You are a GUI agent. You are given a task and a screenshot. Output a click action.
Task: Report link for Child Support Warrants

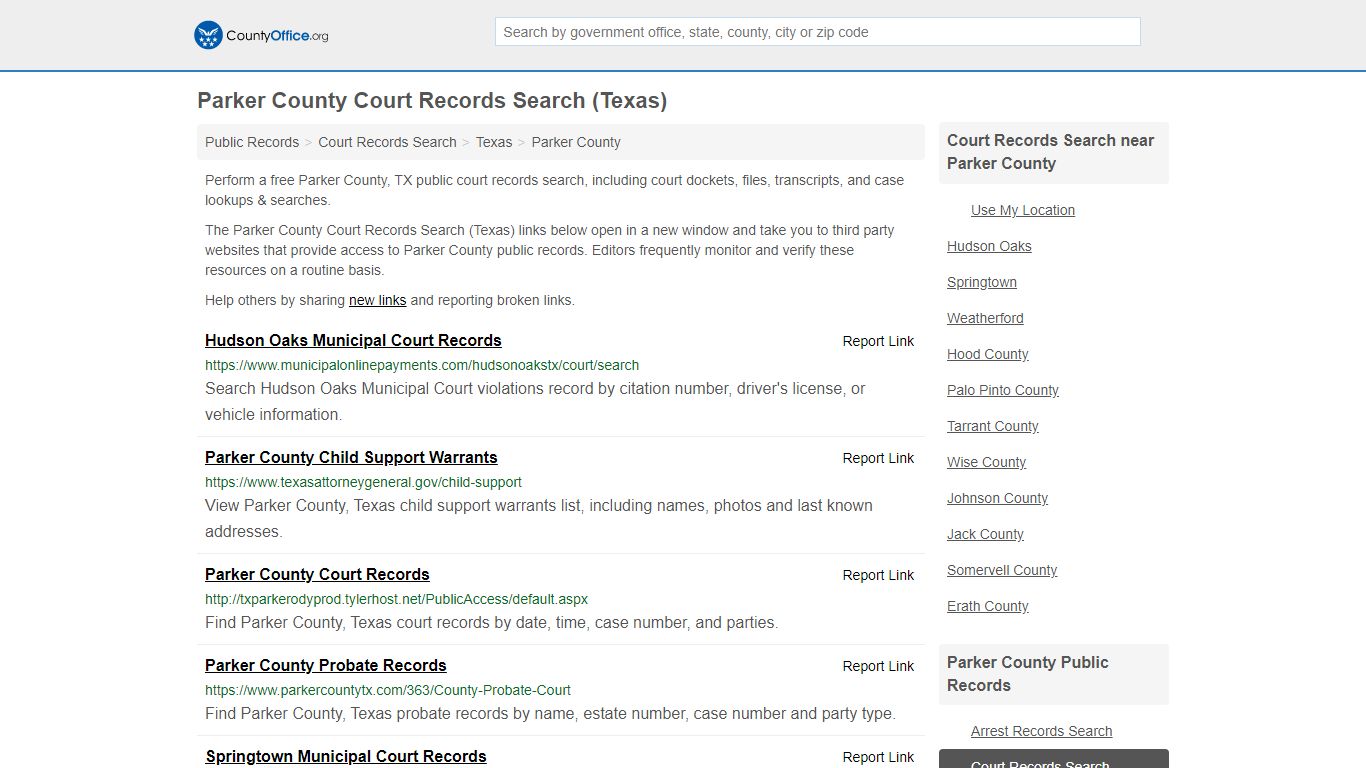tap(878, 458)
